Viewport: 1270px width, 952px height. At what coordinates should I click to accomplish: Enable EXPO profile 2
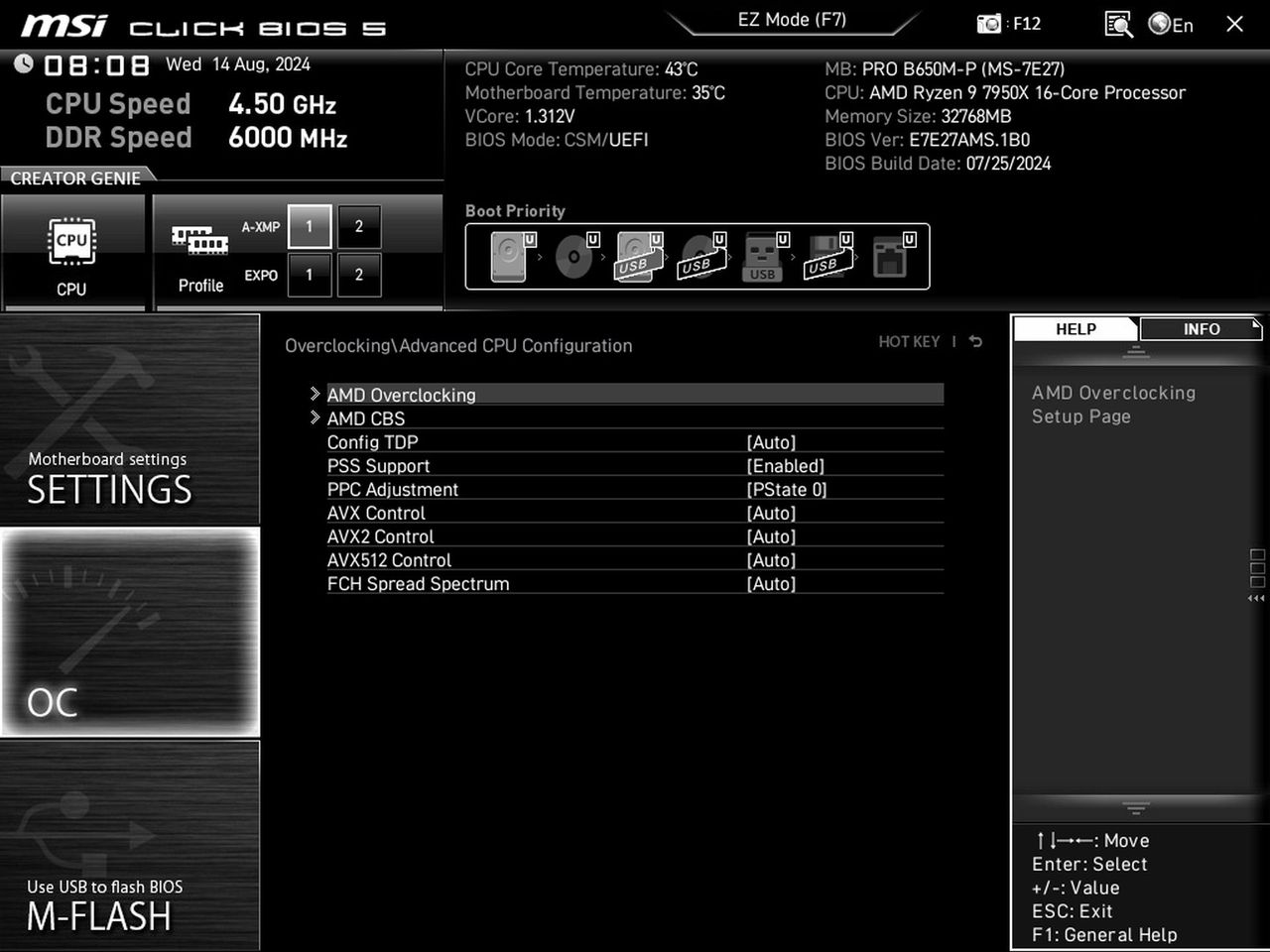(359, 275)
